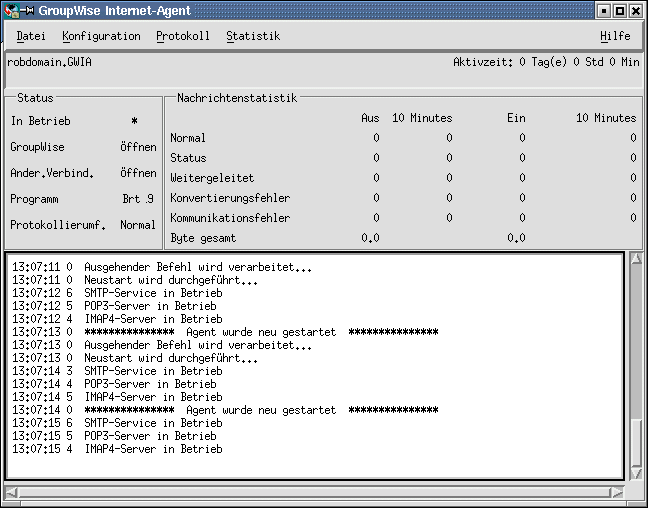Close the GroupWise Internet-Agent window

pyautogui.click(x=636, y=10)
